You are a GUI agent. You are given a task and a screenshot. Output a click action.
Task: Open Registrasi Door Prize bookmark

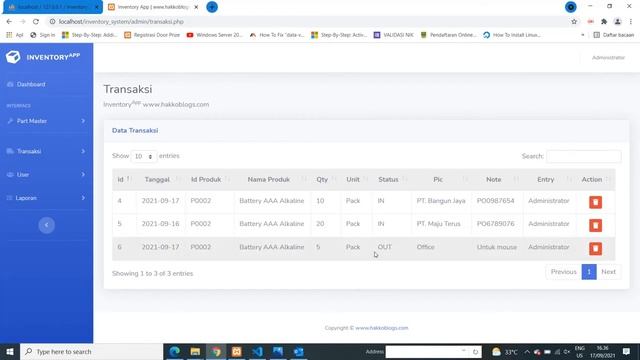[x=152, y=35]
